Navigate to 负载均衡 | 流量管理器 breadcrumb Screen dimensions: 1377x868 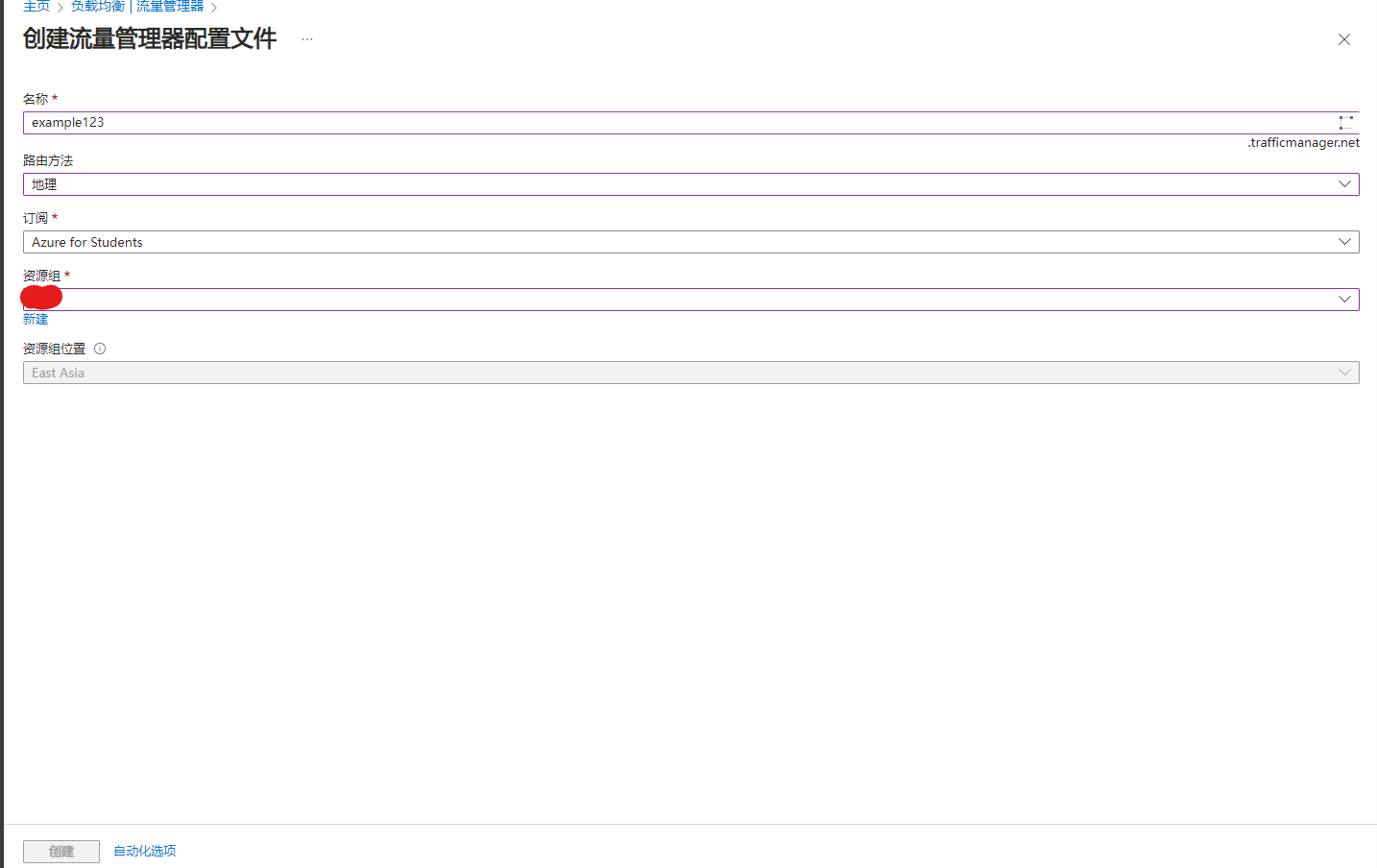click(137, 7)
